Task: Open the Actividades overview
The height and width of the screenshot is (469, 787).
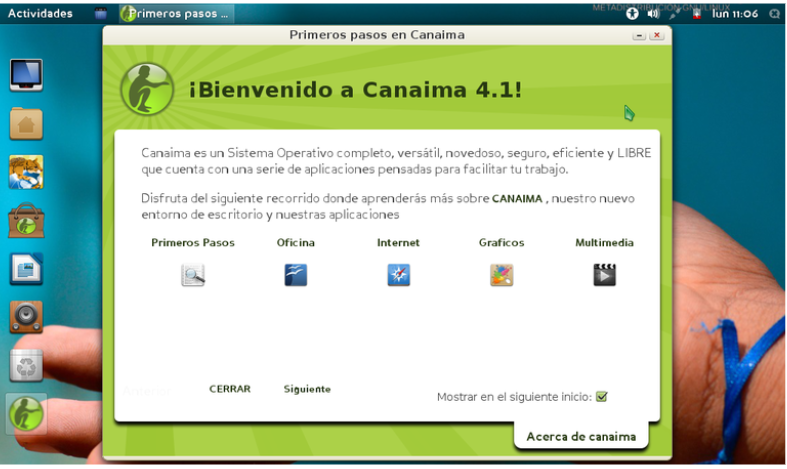Action: [x=40, y=14]
